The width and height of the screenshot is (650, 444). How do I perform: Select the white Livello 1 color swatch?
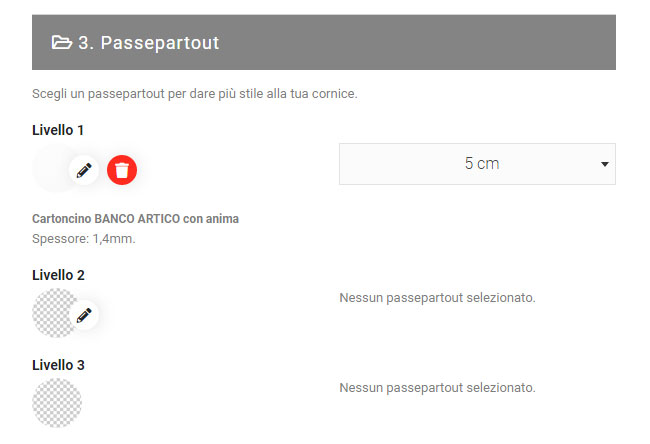tap(52, 167)
